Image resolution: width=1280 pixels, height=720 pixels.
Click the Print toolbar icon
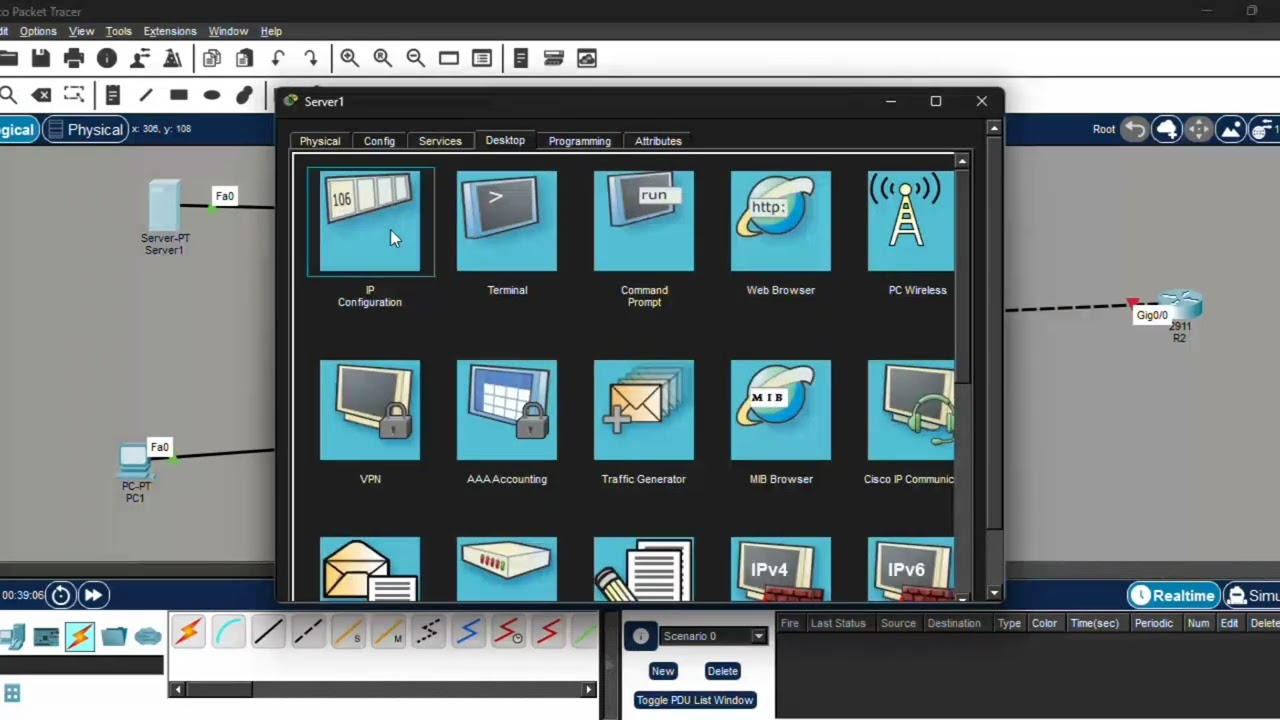click(74, 59)
